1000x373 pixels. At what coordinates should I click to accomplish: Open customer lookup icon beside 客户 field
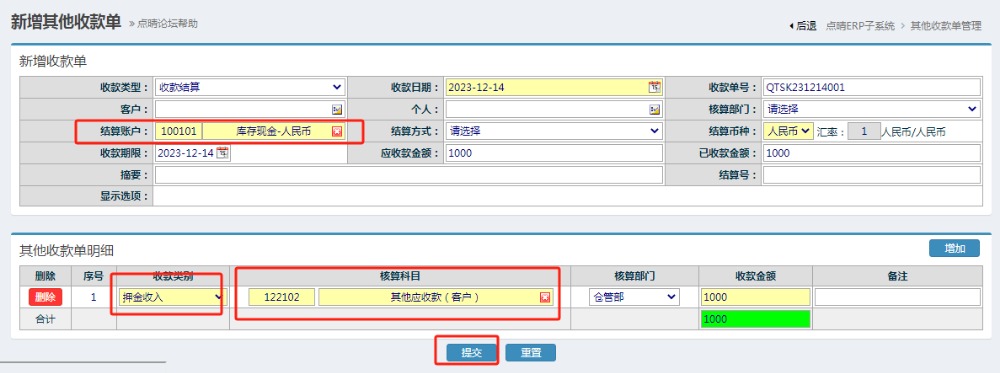(337, 110)
